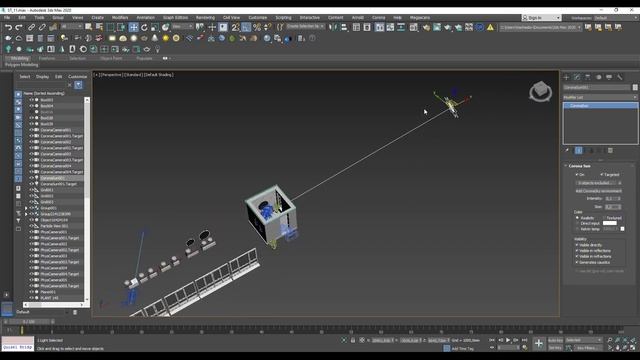Click the Direct input color swatch
Screen dimensions: 640x360
[609, 223]
